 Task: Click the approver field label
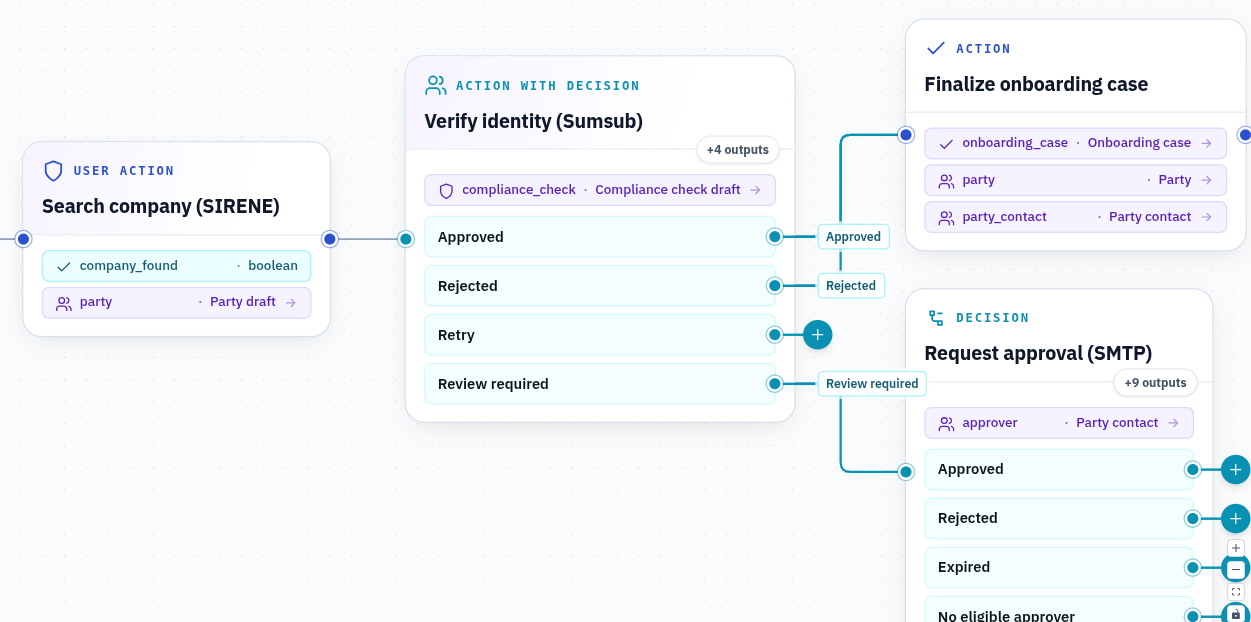point(990,423)
